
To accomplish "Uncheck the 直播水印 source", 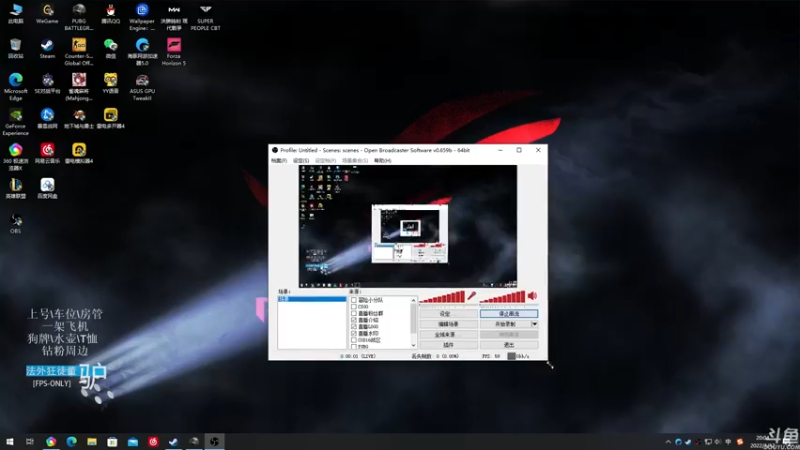I will click(354, 333).
